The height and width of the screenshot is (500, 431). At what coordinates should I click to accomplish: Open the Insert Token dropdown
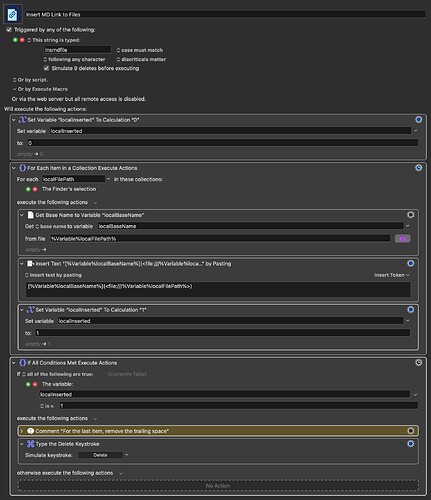click(392, 275)
